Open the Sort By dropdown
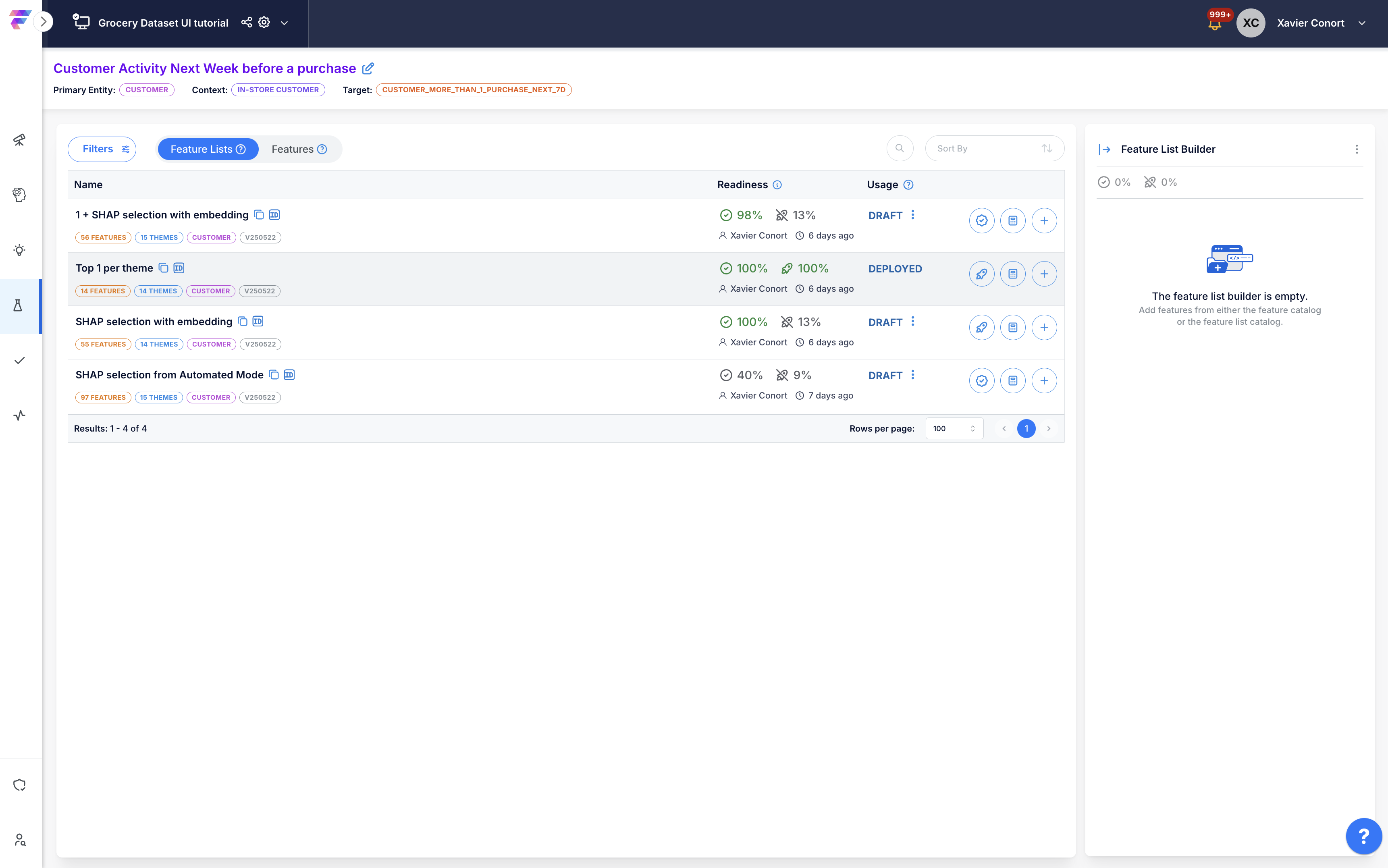1388x868 pixels. (994, 149)
